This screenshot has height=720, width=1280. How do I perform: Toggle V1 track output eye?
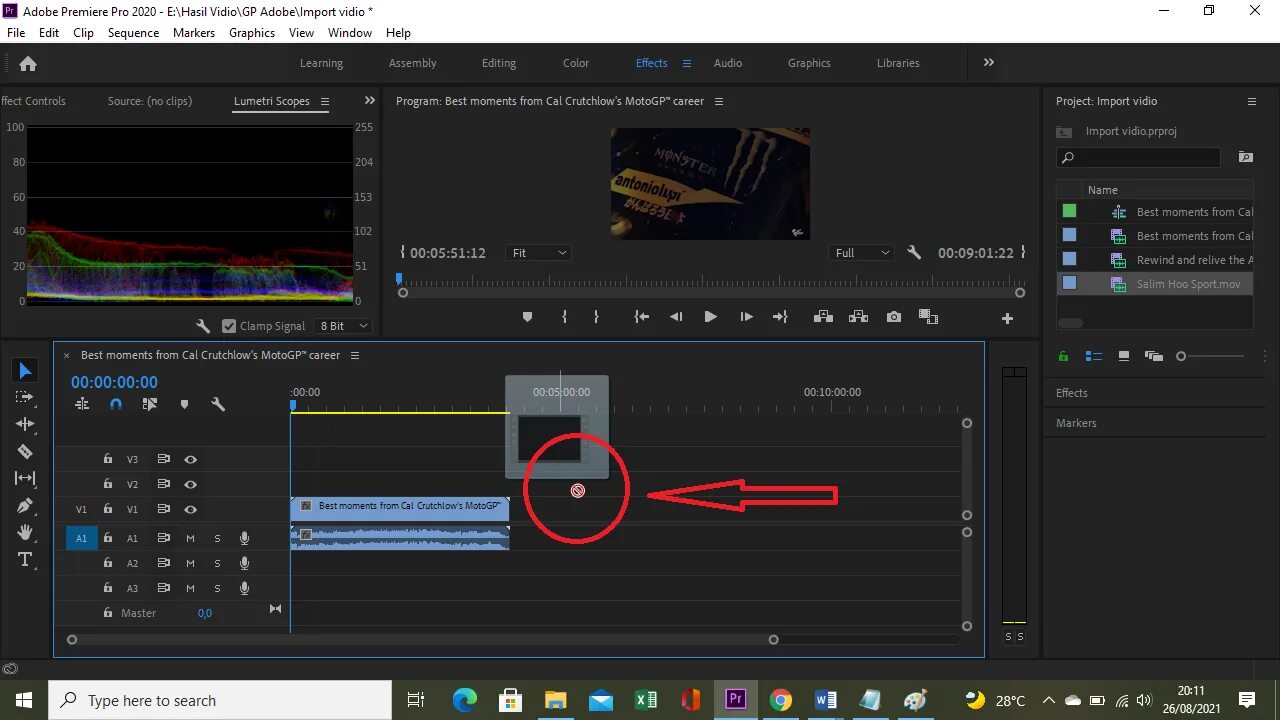(190, 509)
